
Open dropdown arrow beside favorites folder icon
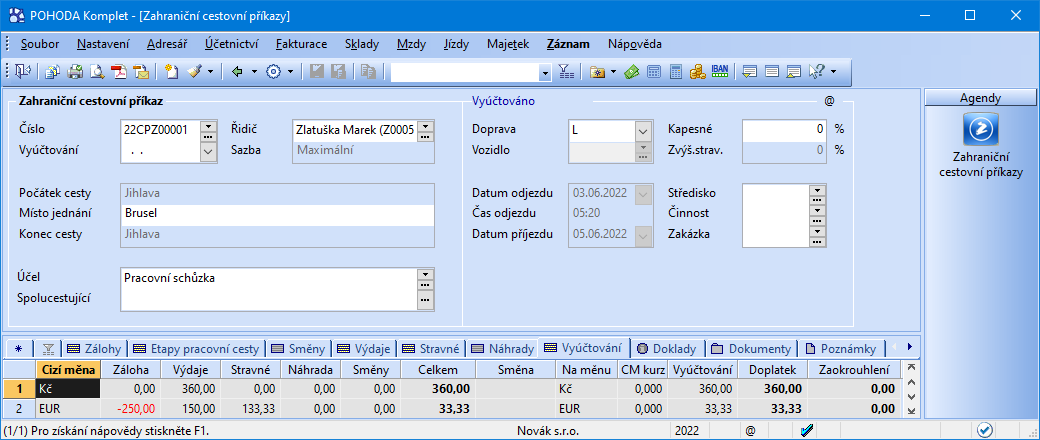[x=614, y=72]
